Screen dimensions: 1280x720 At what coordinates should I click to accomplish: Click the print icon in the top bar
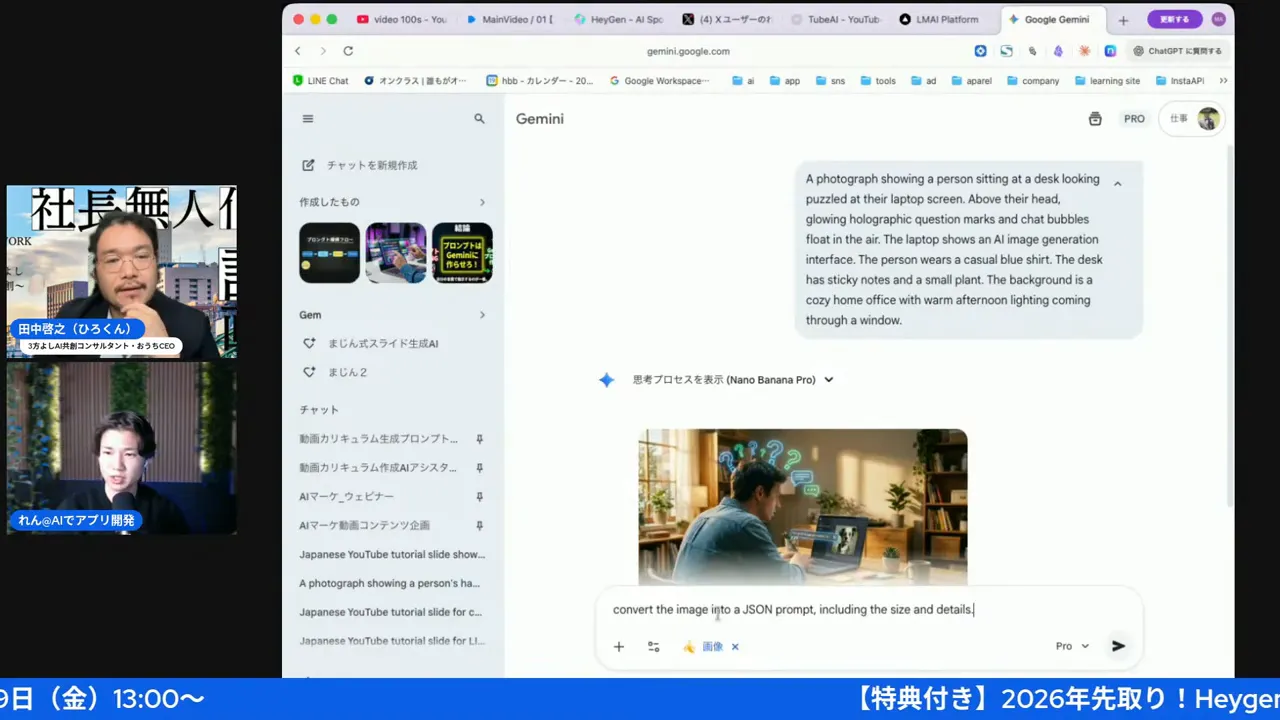point(1095,118)
